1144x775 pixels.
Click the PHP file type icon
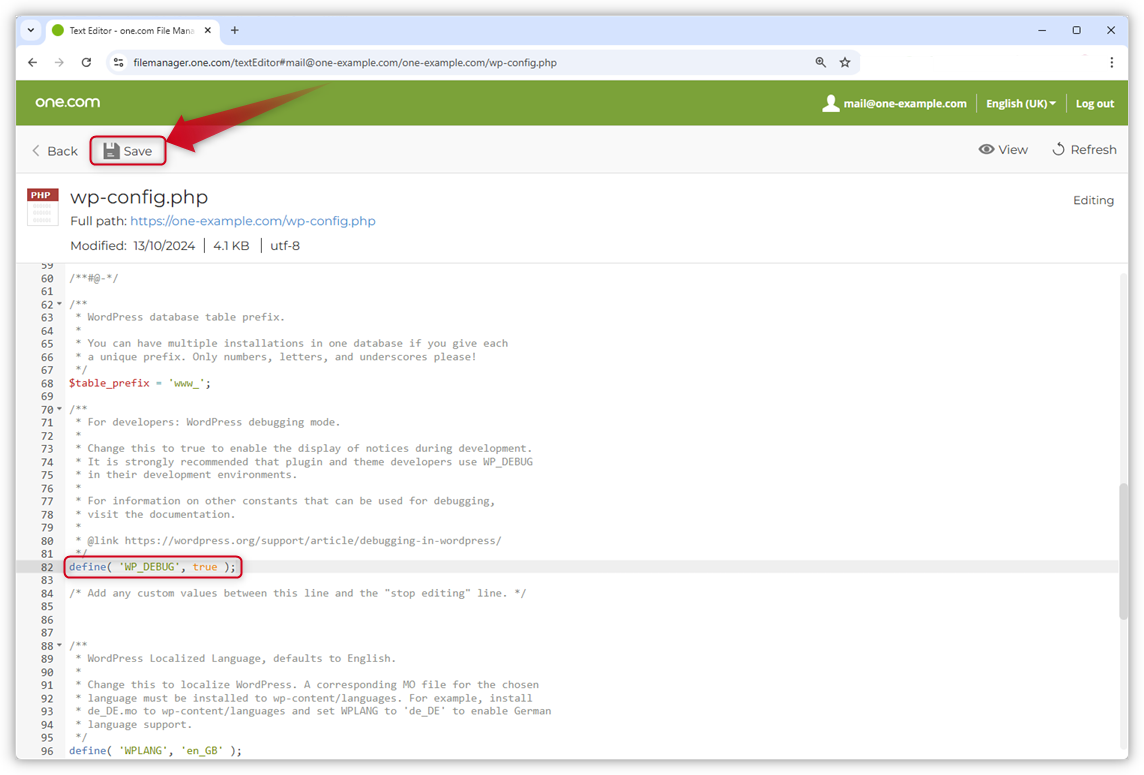click(x=42, y=206)
